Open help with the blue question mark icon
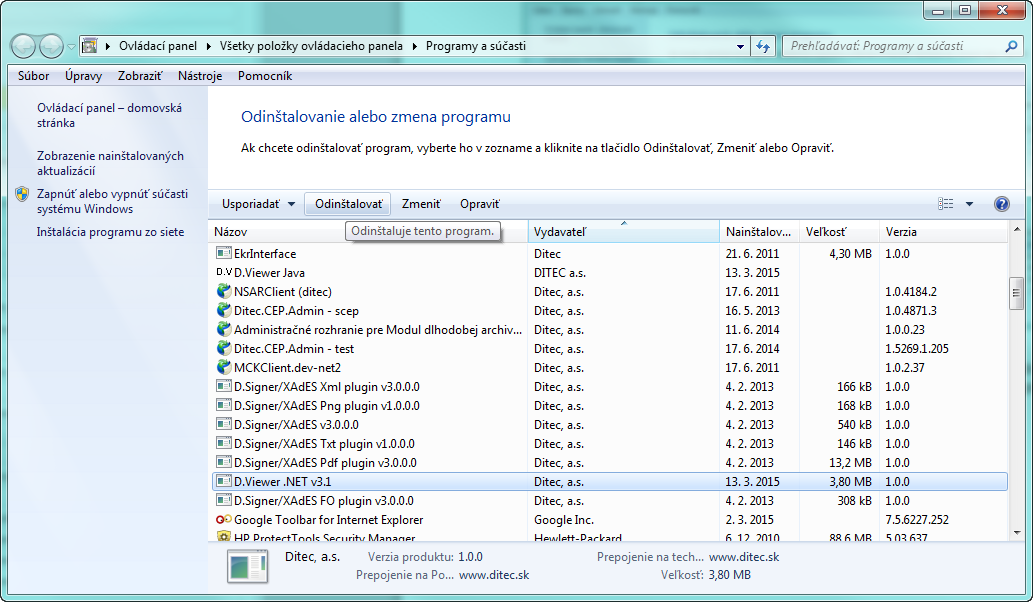Image resolution: width=1033 pixels, height=602 pixels. [x=1001, y=204]
